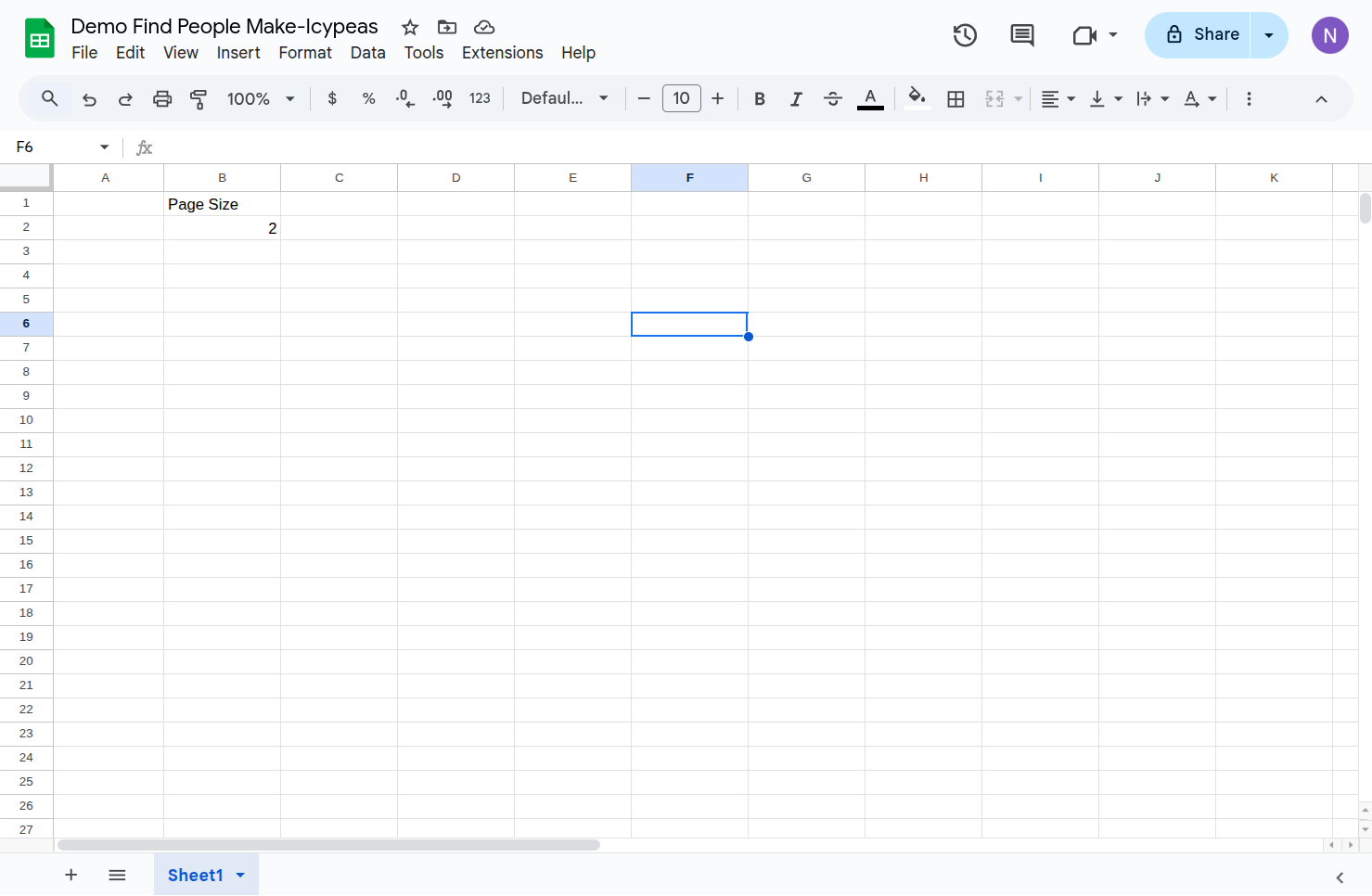Toggle bold formatting
1372x896 pixels.
coord(760,98)
